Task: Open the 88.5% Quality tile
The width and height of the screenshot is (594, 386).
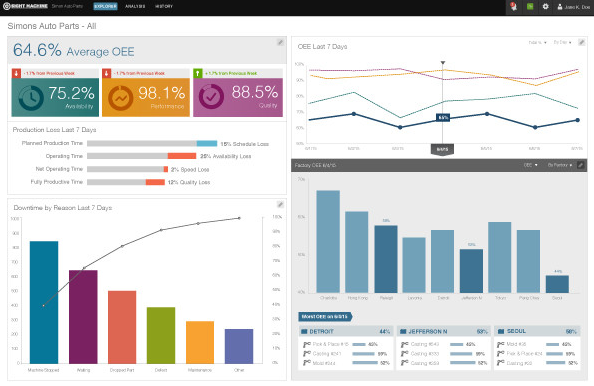Action: click(238, 97)
